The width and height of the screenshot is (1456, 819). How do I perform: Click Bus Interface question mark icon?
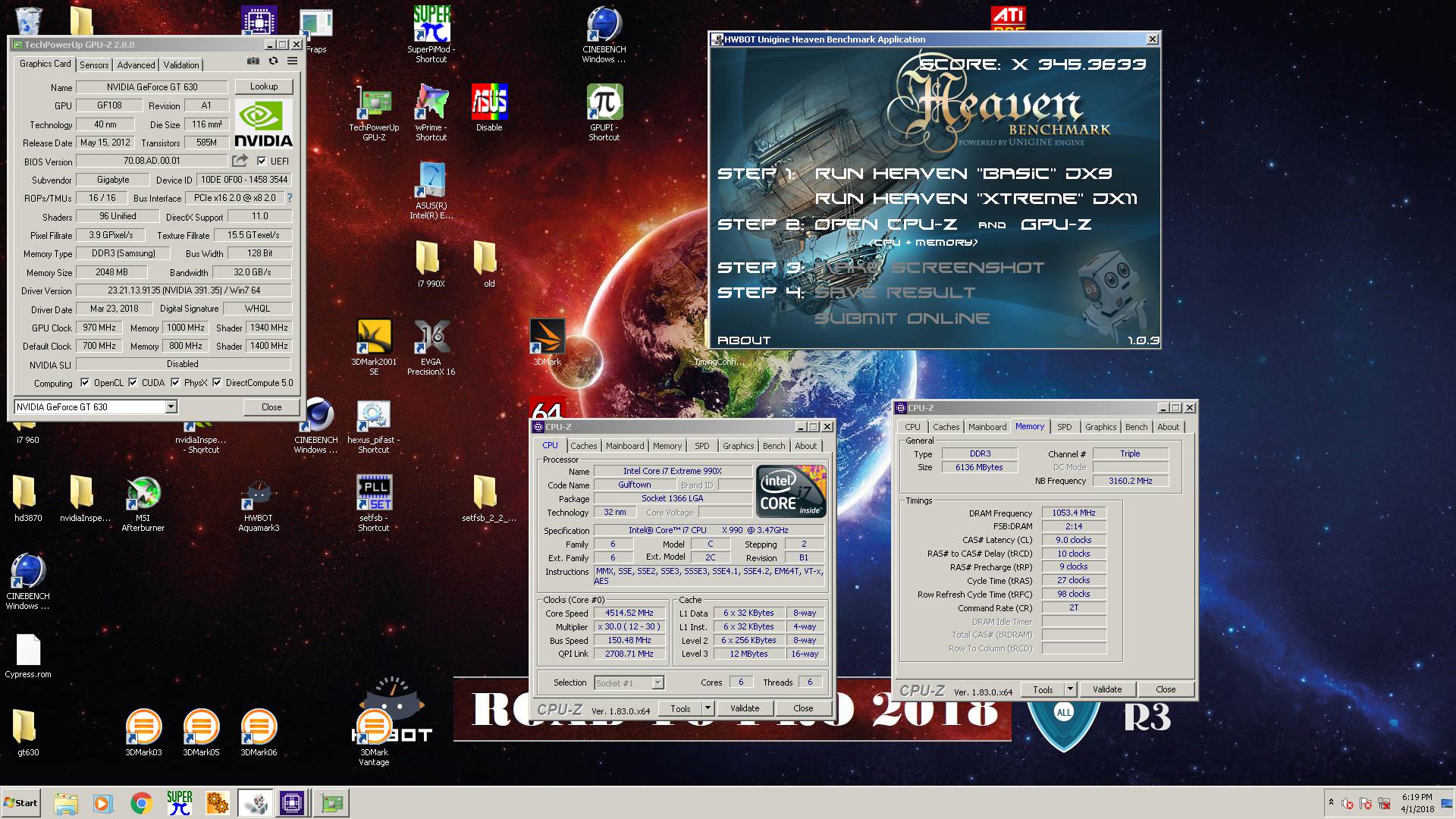[289, 198]
